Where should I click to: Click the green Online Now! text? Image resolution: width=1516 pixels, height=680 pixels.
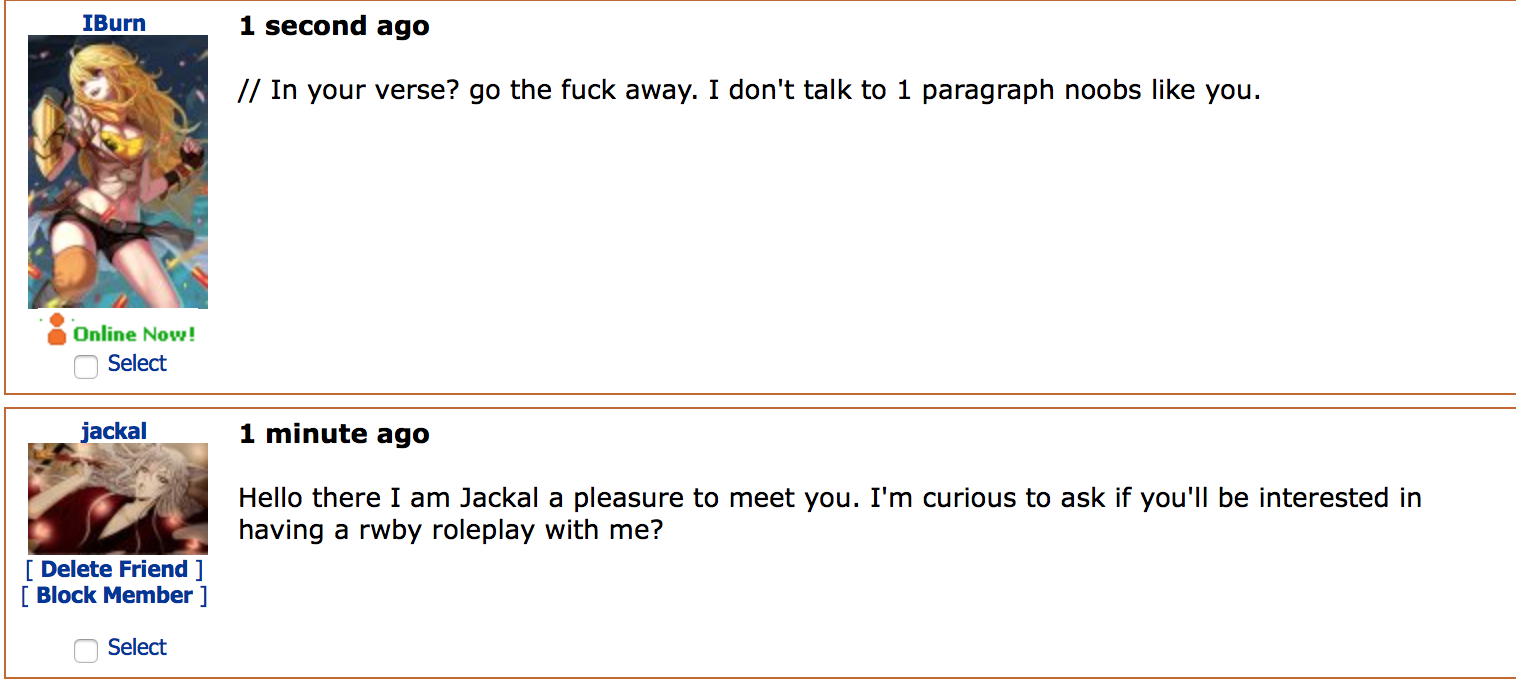(x=134, y=334)
